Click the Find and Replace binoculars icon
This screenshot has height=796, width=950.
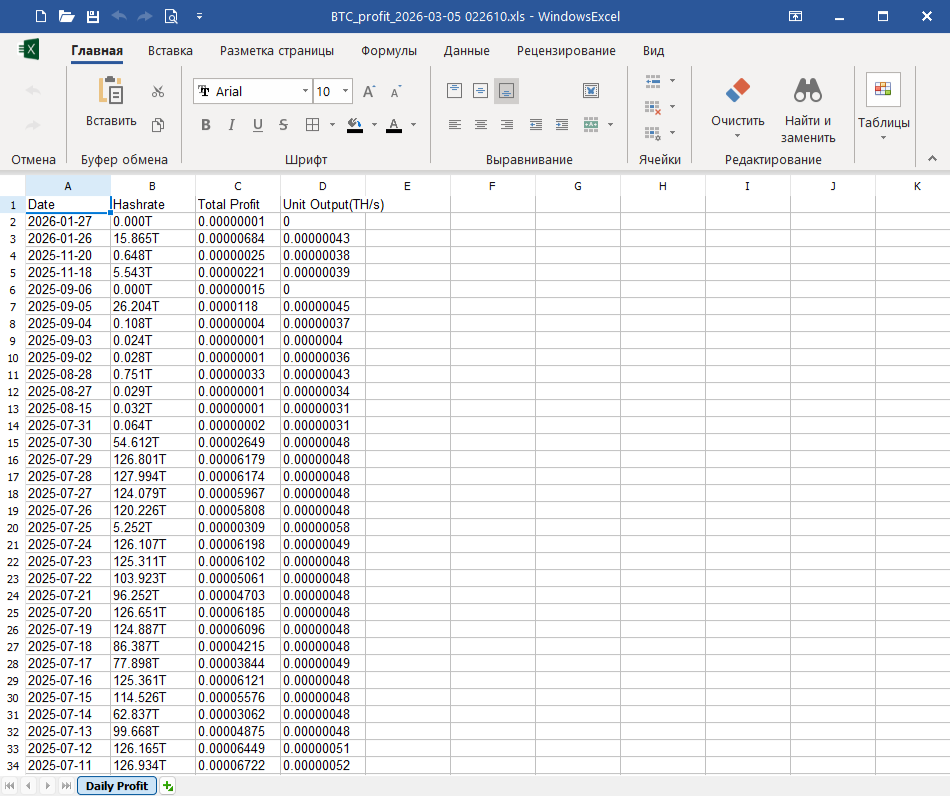coord(807,92)
